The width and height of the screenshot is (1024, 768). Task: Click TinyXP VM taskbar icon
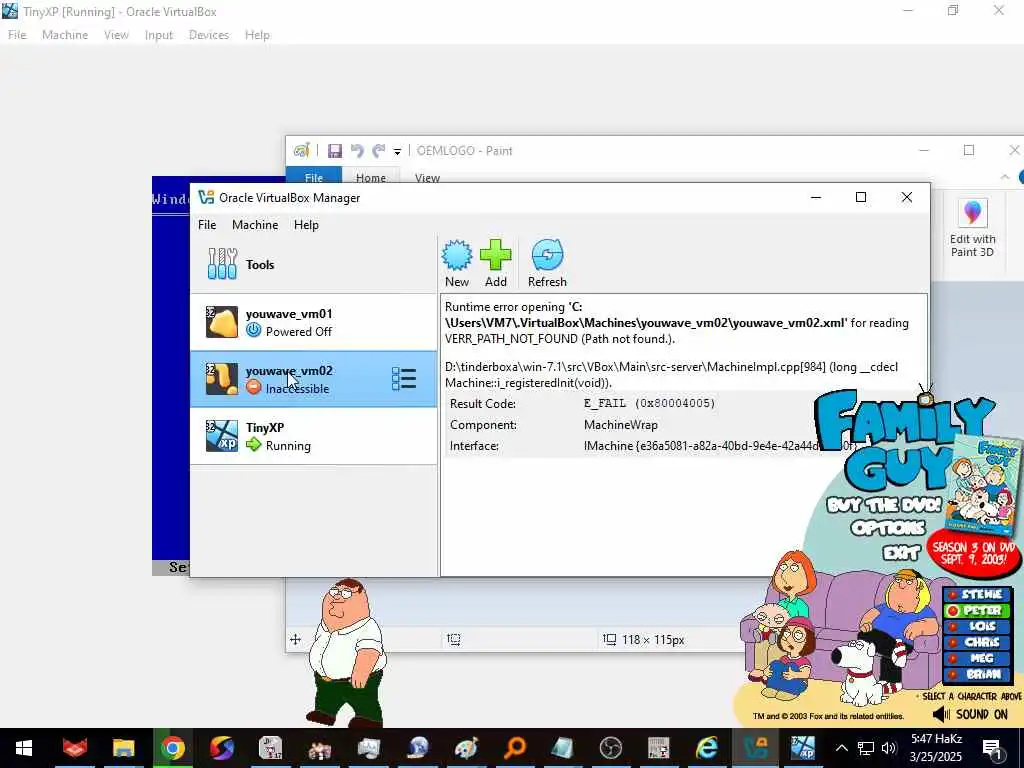(803, 748)
